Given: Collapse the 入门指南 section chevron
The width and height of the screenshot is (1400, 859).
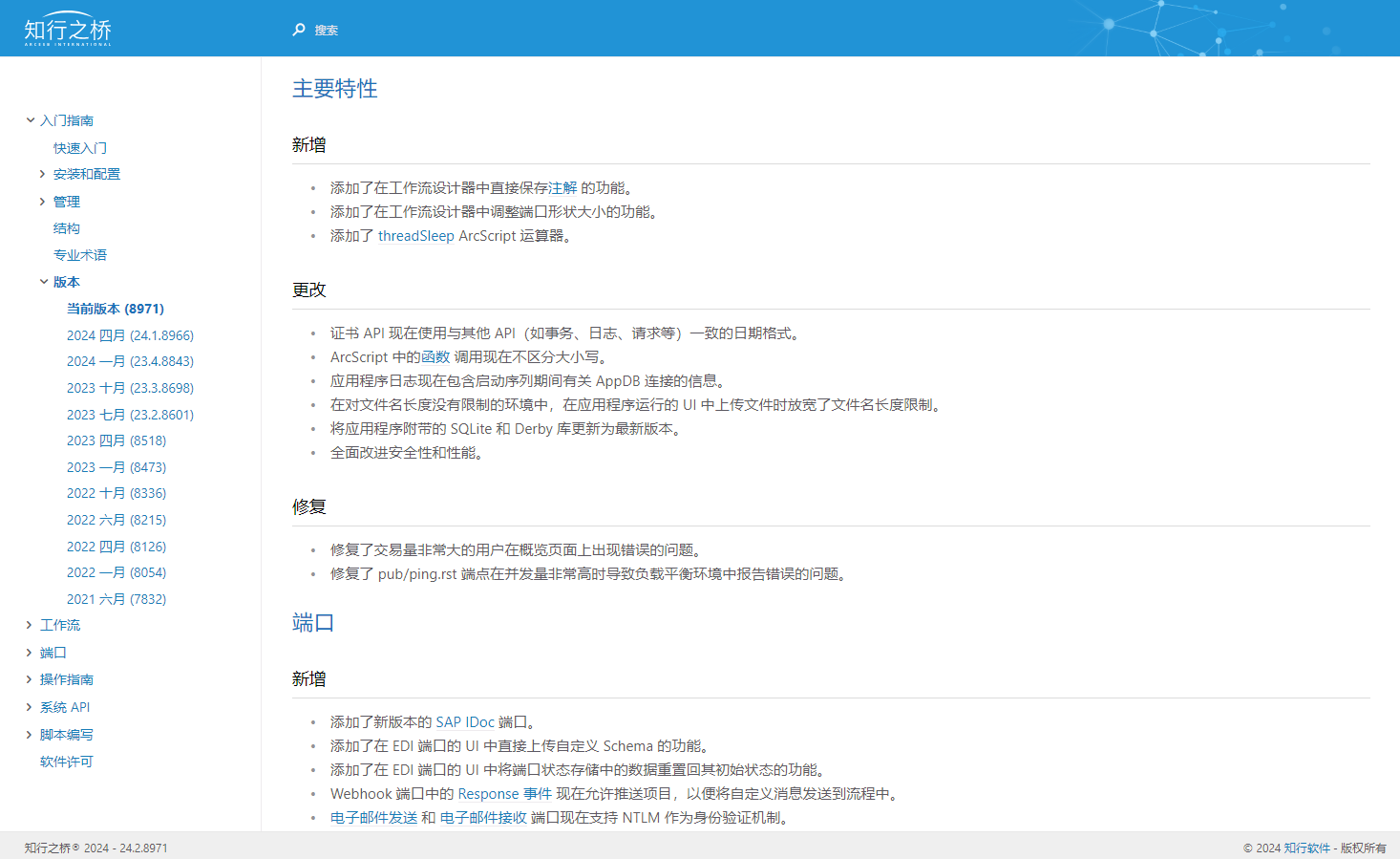Looking at the screenshot, I should (x=31, y=120).
